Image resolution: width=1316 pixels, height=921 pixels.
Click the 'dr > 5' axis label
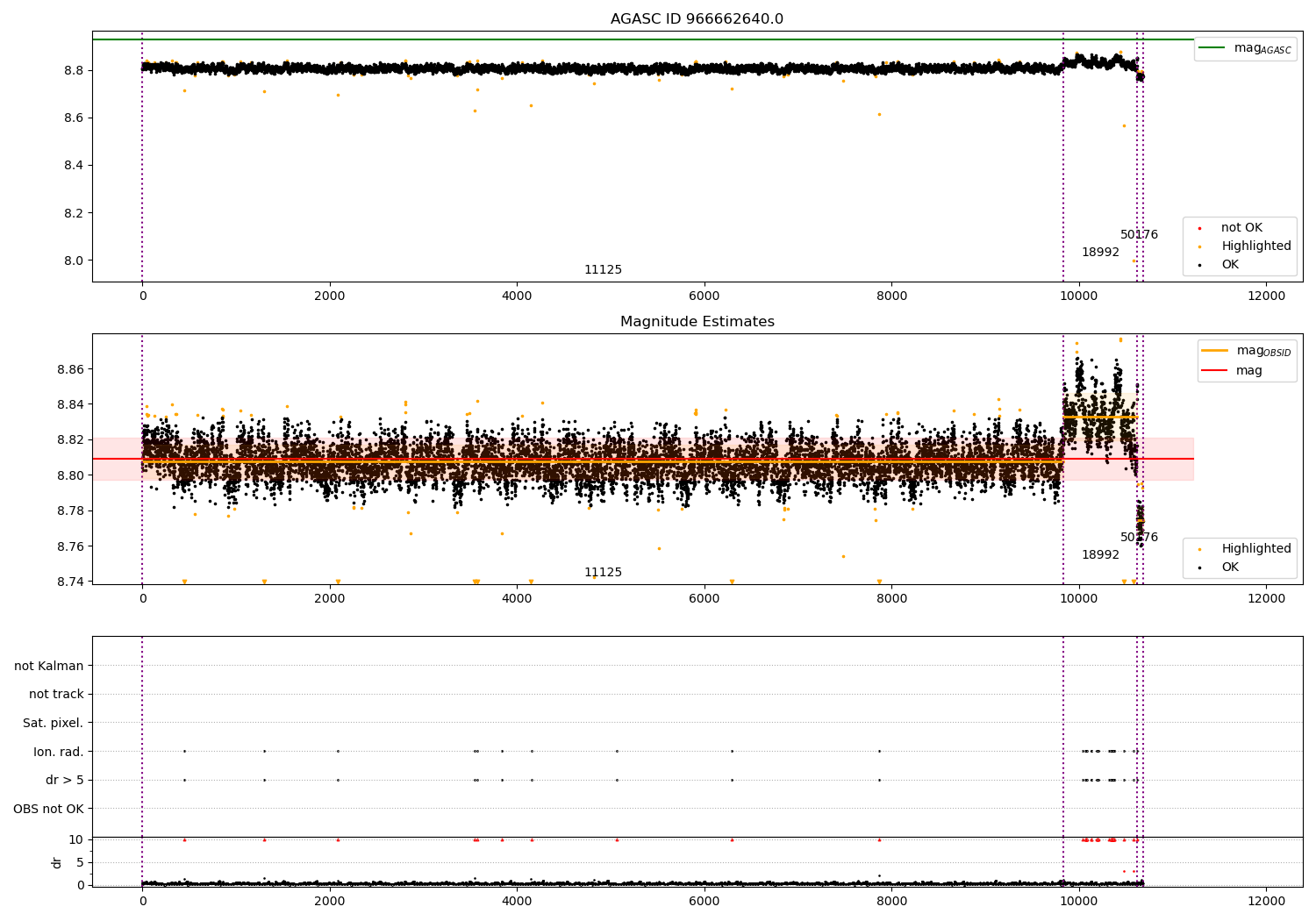point(65,780)
